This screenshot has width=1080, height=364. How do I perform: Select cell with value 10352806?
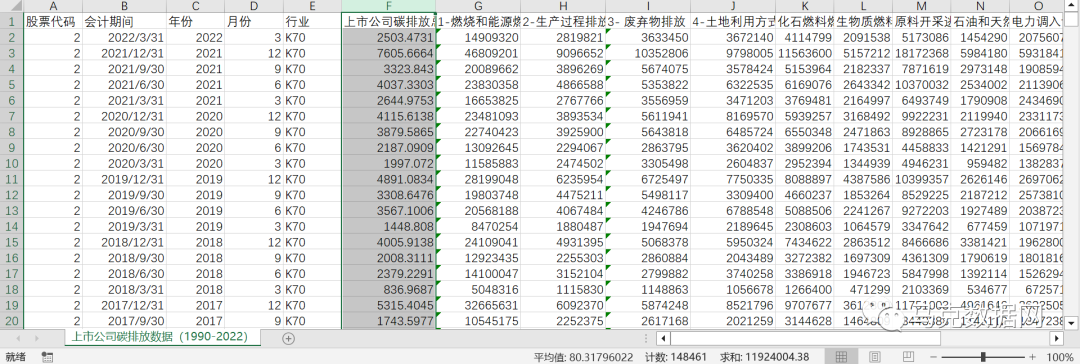click(648, 52)
